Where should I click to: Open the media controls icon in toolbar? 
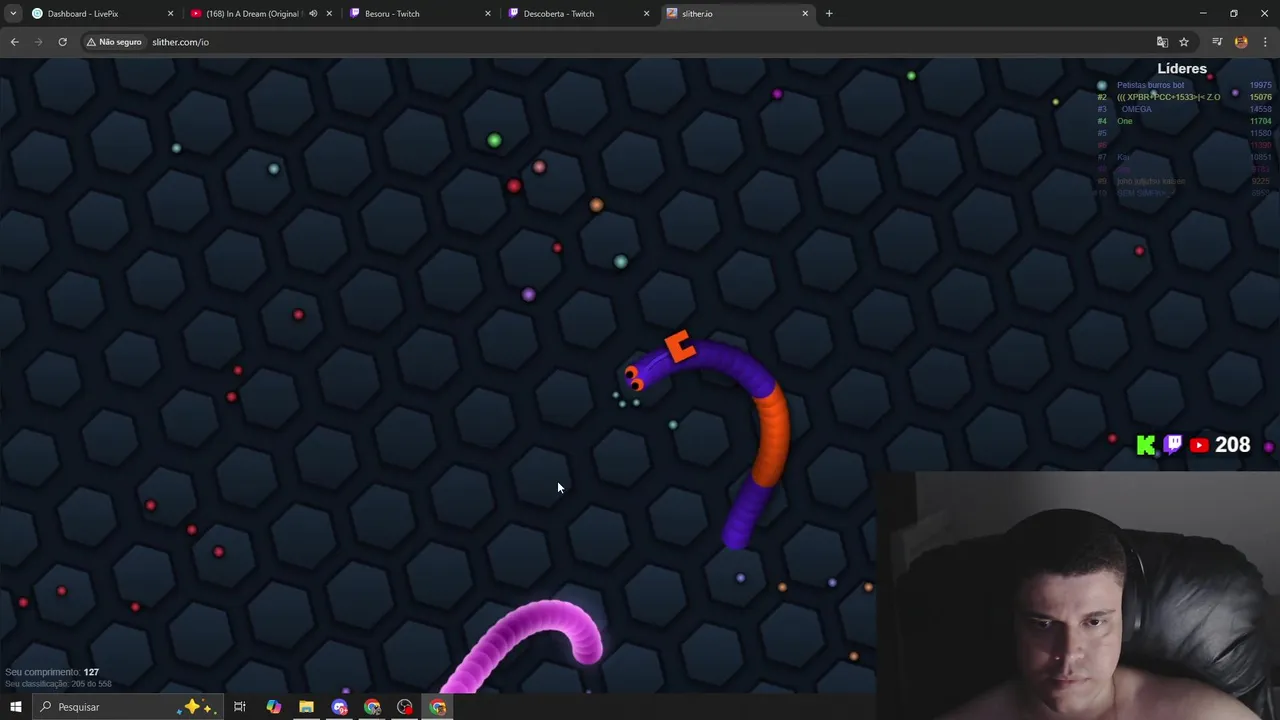point(1217,42)
